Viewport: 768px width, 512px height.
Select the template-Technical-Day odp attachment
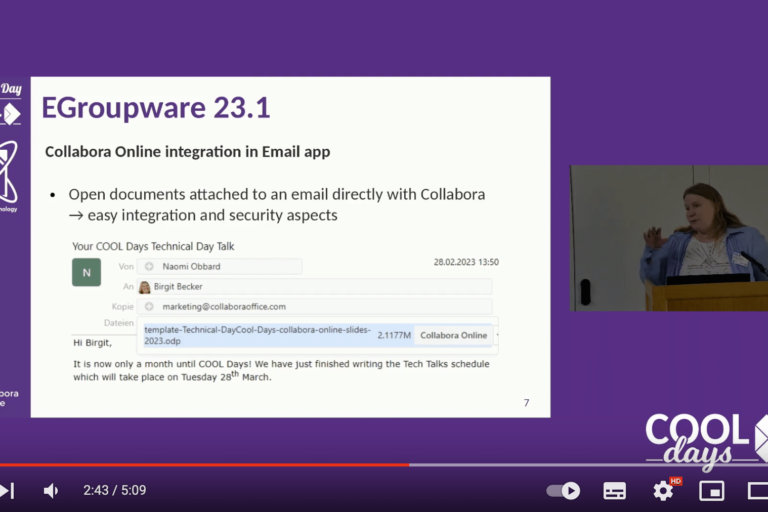[x=258, y=335]
